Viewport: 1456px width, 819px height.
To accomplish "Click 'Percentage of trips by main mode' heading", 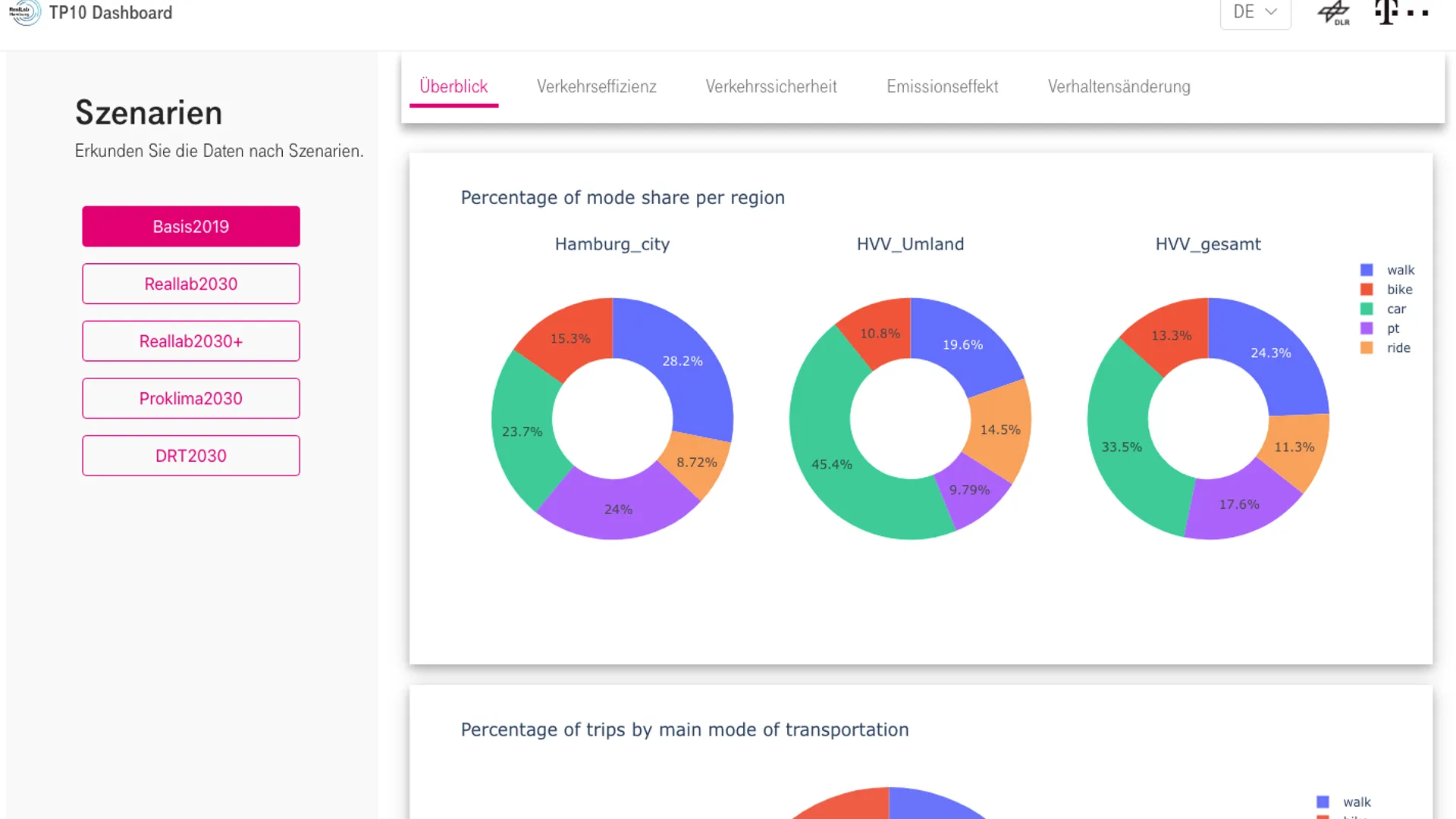I will [685, 730].
